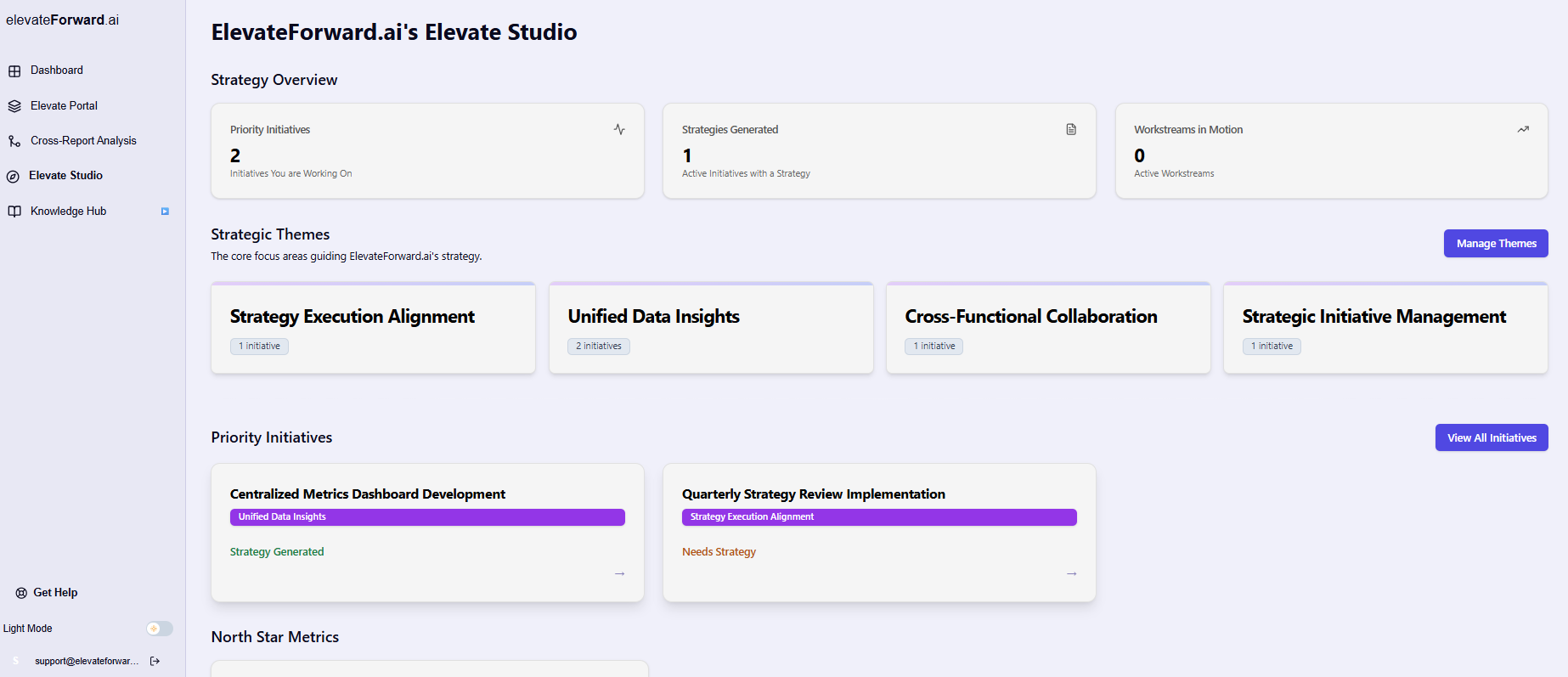Click 'Quarterly Strategy Review Implementation' title
The image size is (1568, 677).
coord(814,494)
